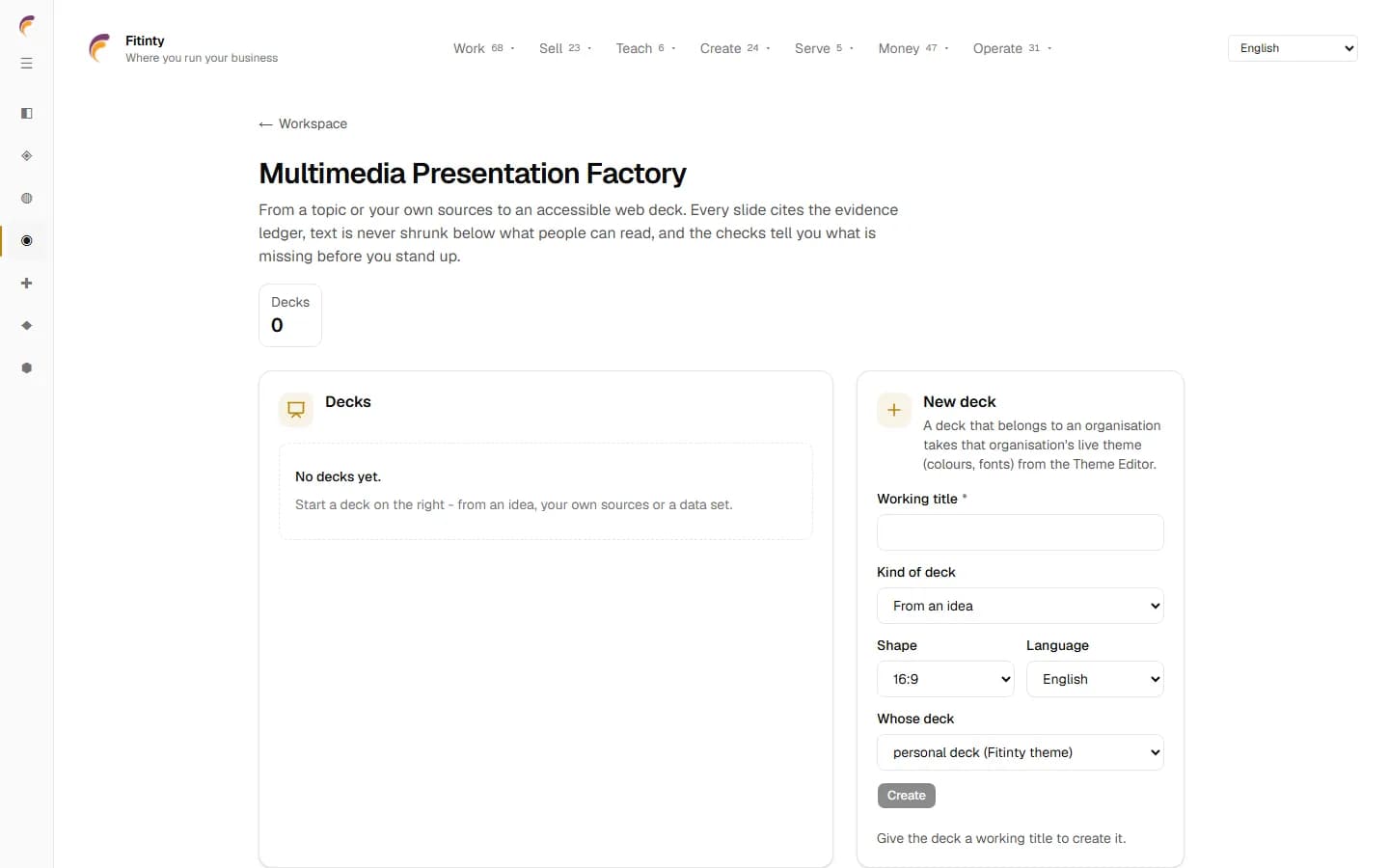
Task: Open the Money menu
Action: 913,48
